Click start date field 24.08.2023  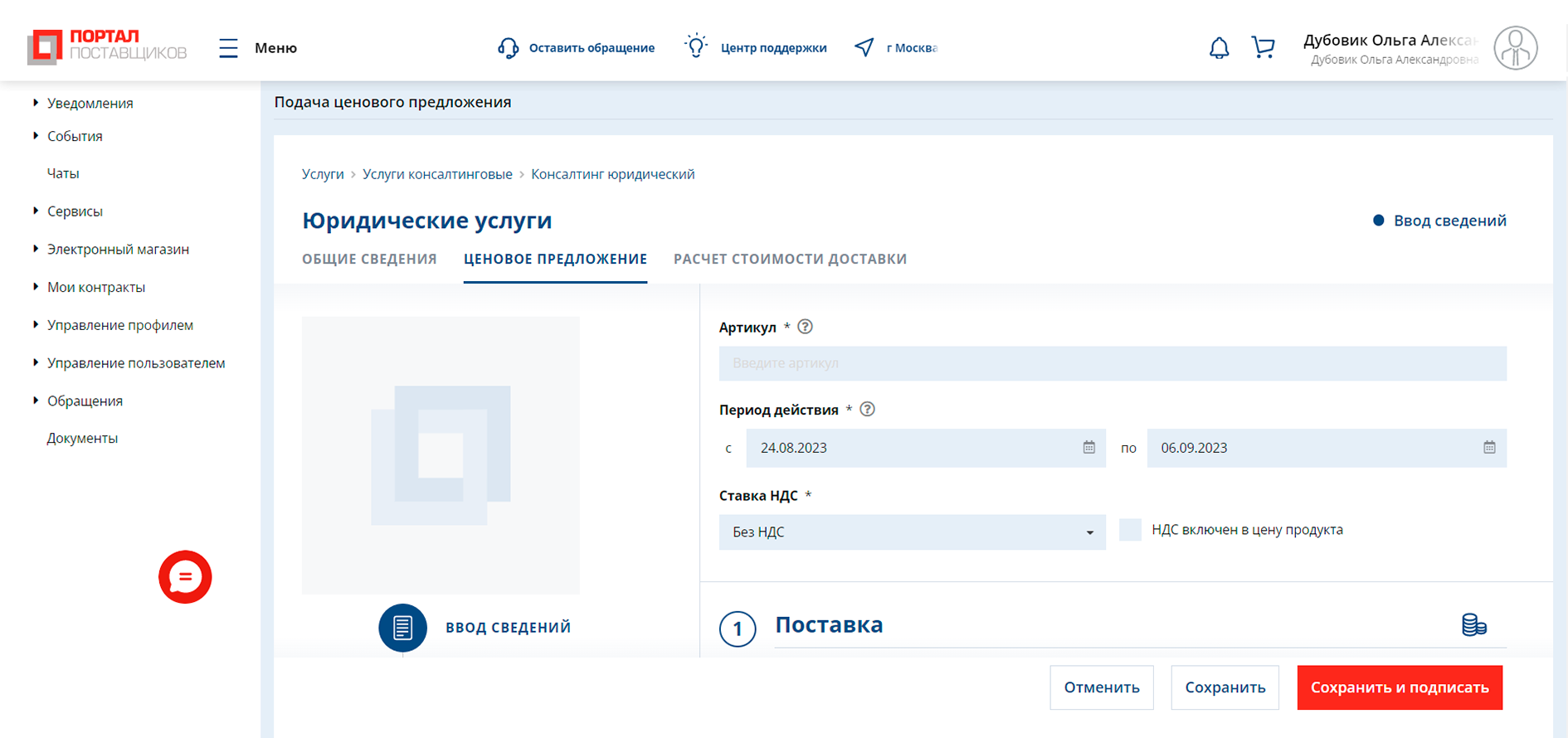[926, 448]
